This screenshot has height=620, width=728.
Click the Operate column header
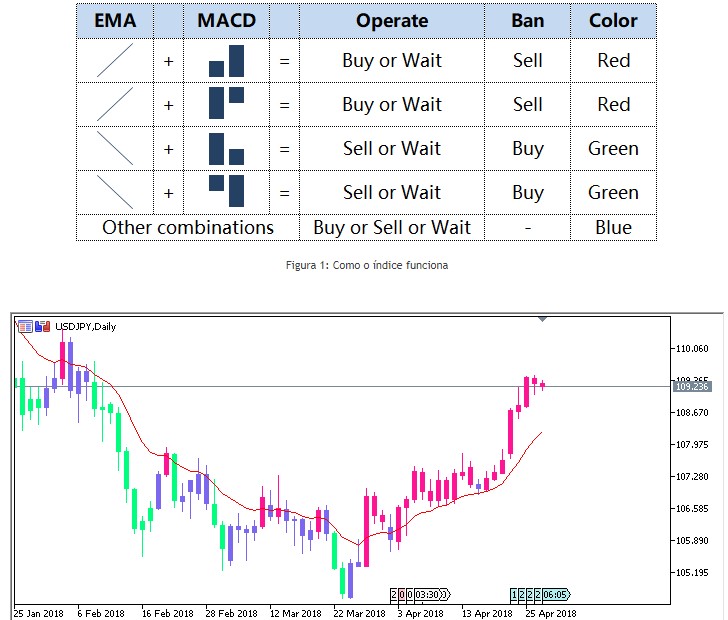[392, 20]
